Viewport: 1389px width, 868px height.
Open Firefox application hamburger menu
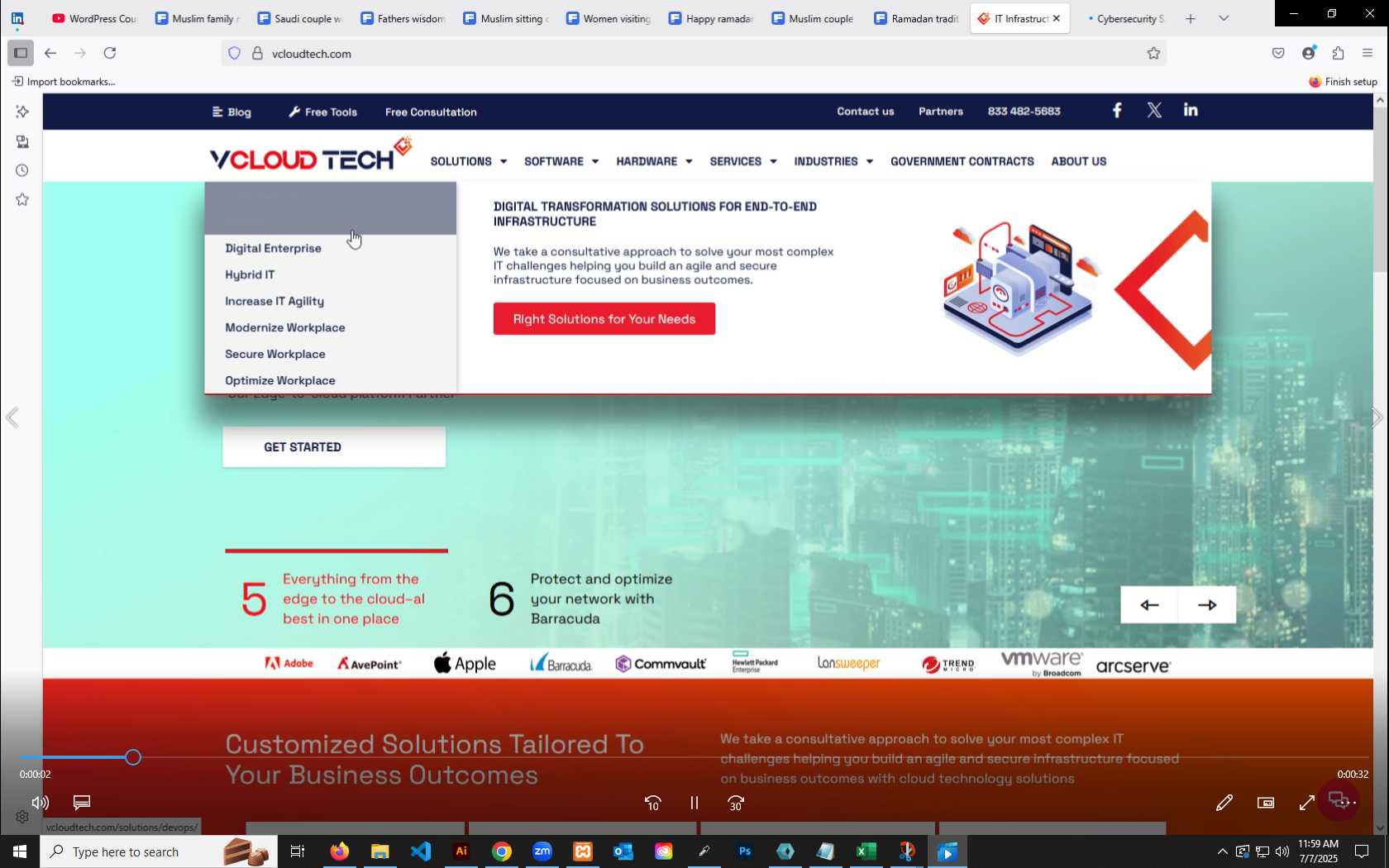1368,53
